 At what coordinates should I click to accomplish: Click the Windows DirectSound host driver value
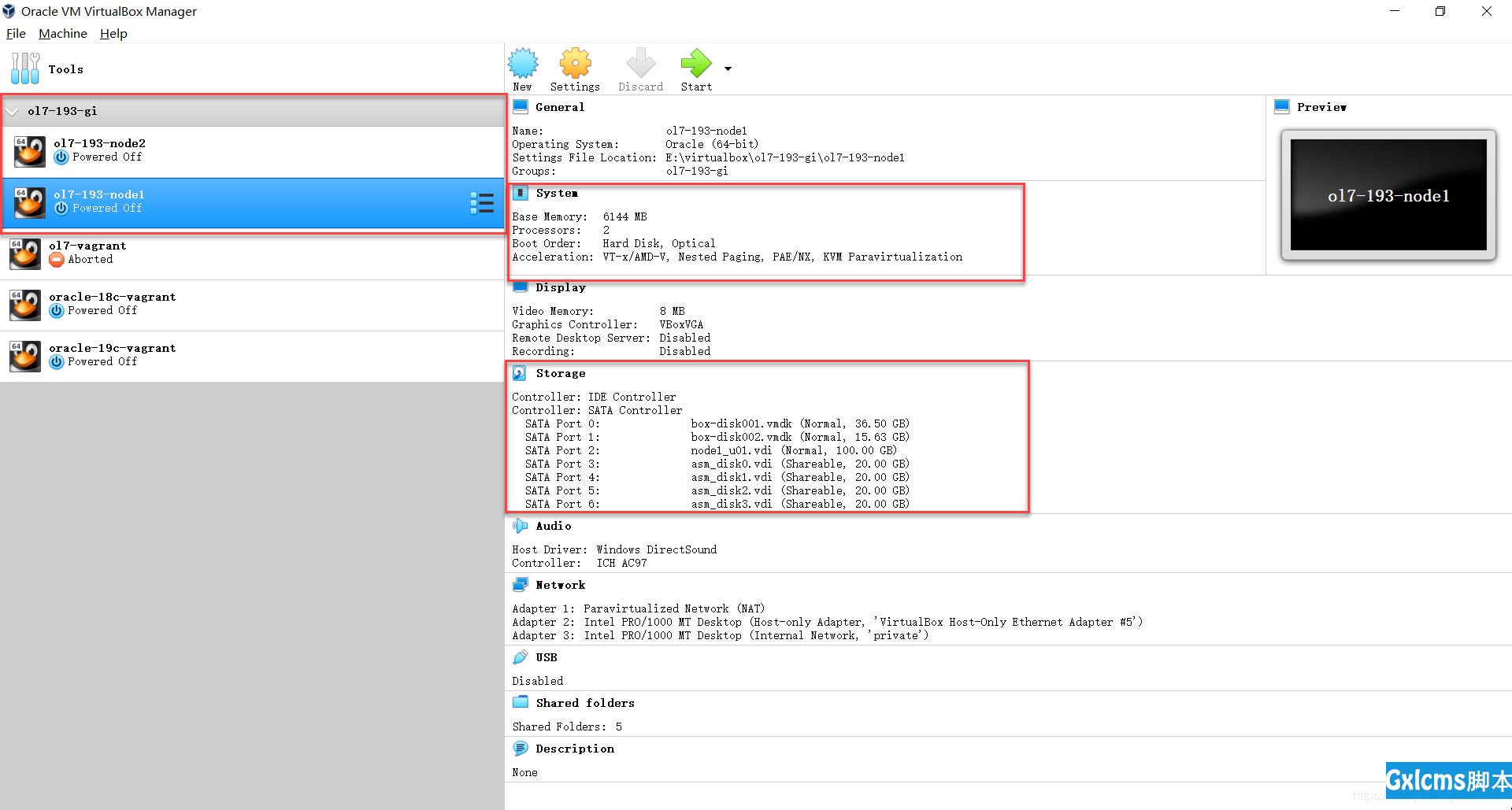[656, 549]
